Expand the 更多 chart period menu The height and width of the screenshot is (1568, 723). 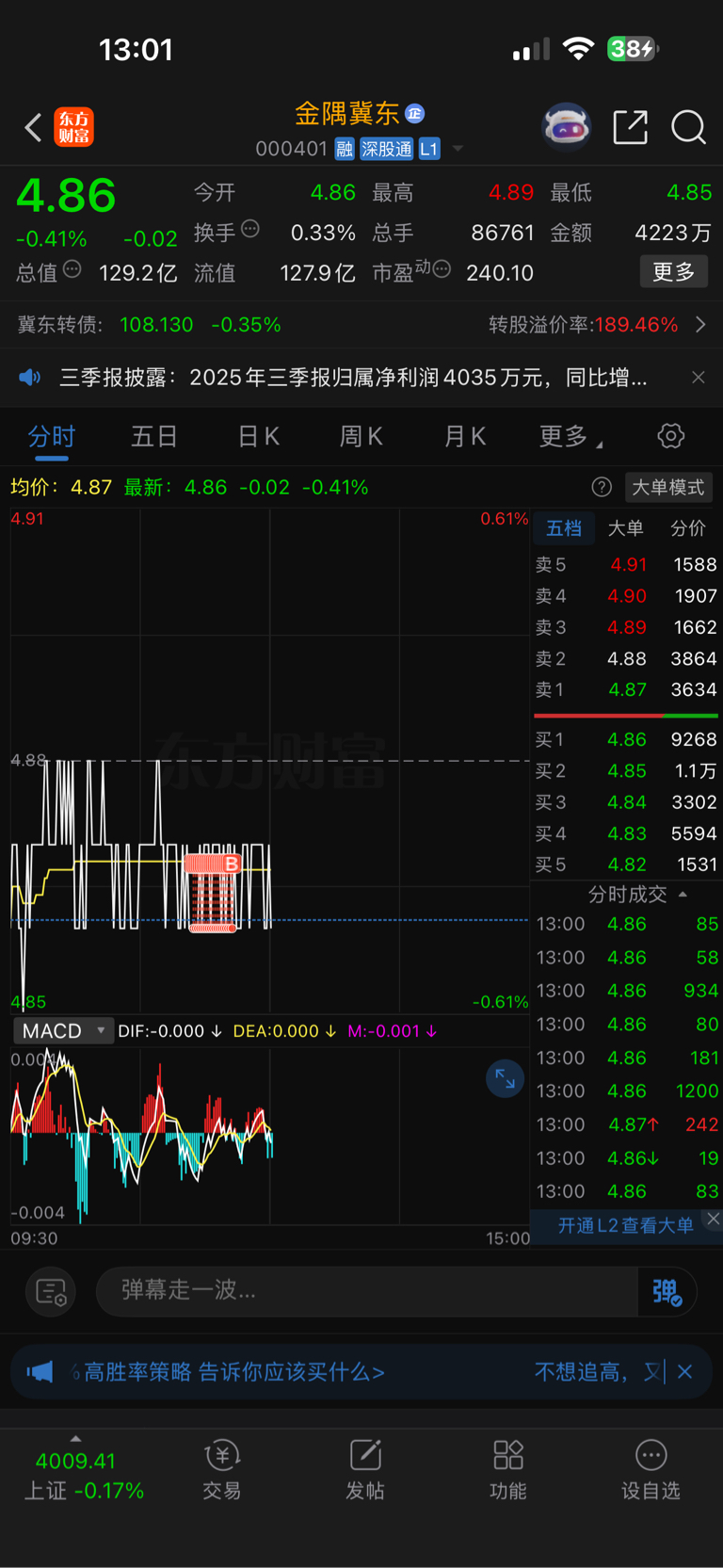(x=570, y=437)
